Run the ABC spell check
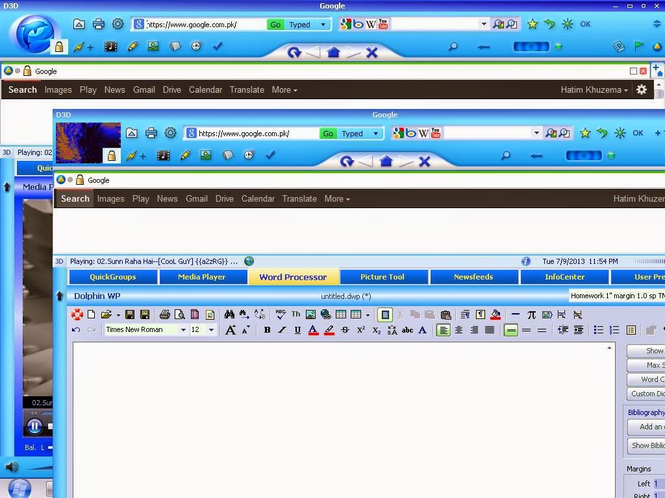Image resolution: width=665 pixels, height=498 pixels. point(280,314)
